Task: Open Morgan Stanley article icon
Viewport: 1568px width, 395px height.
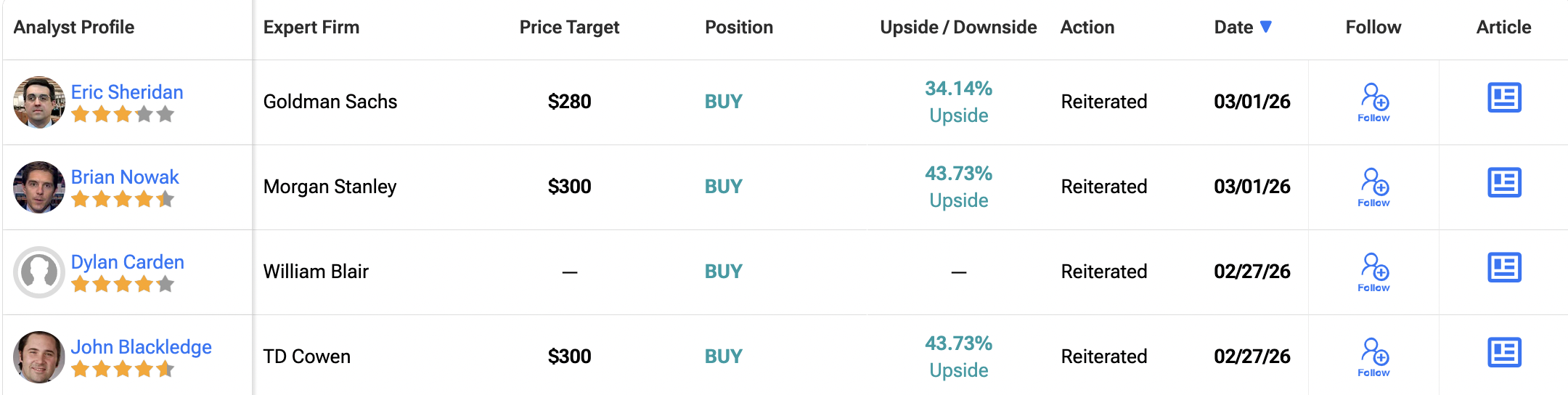Action: pos(1504,183)
